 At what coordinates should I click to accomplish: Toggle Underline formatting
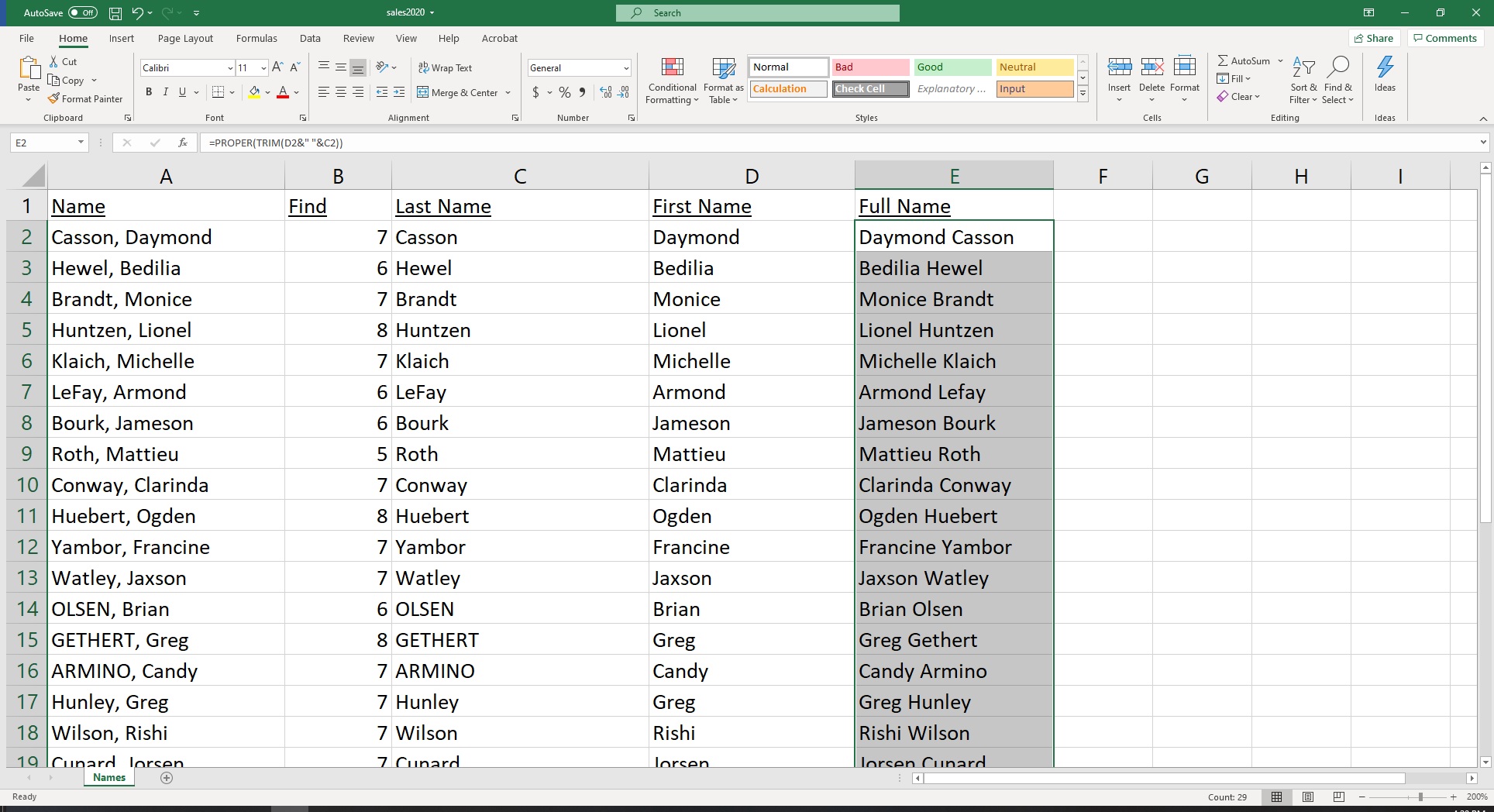tap(182, 92)
